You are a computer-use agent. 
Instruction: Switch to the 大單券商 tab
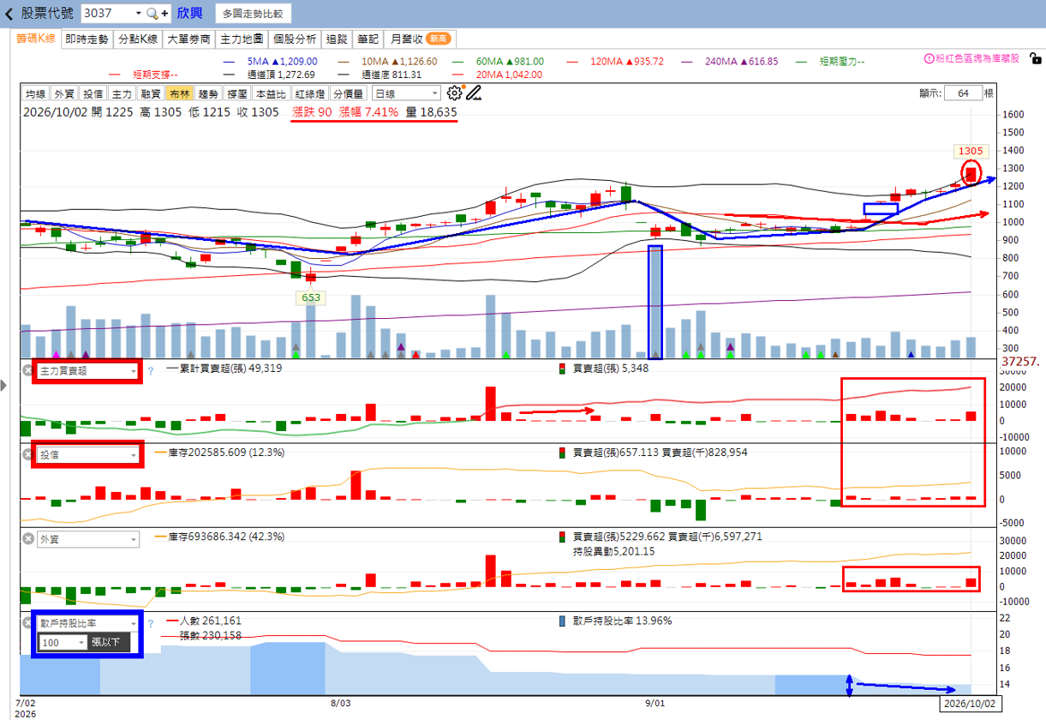[189, 39]
